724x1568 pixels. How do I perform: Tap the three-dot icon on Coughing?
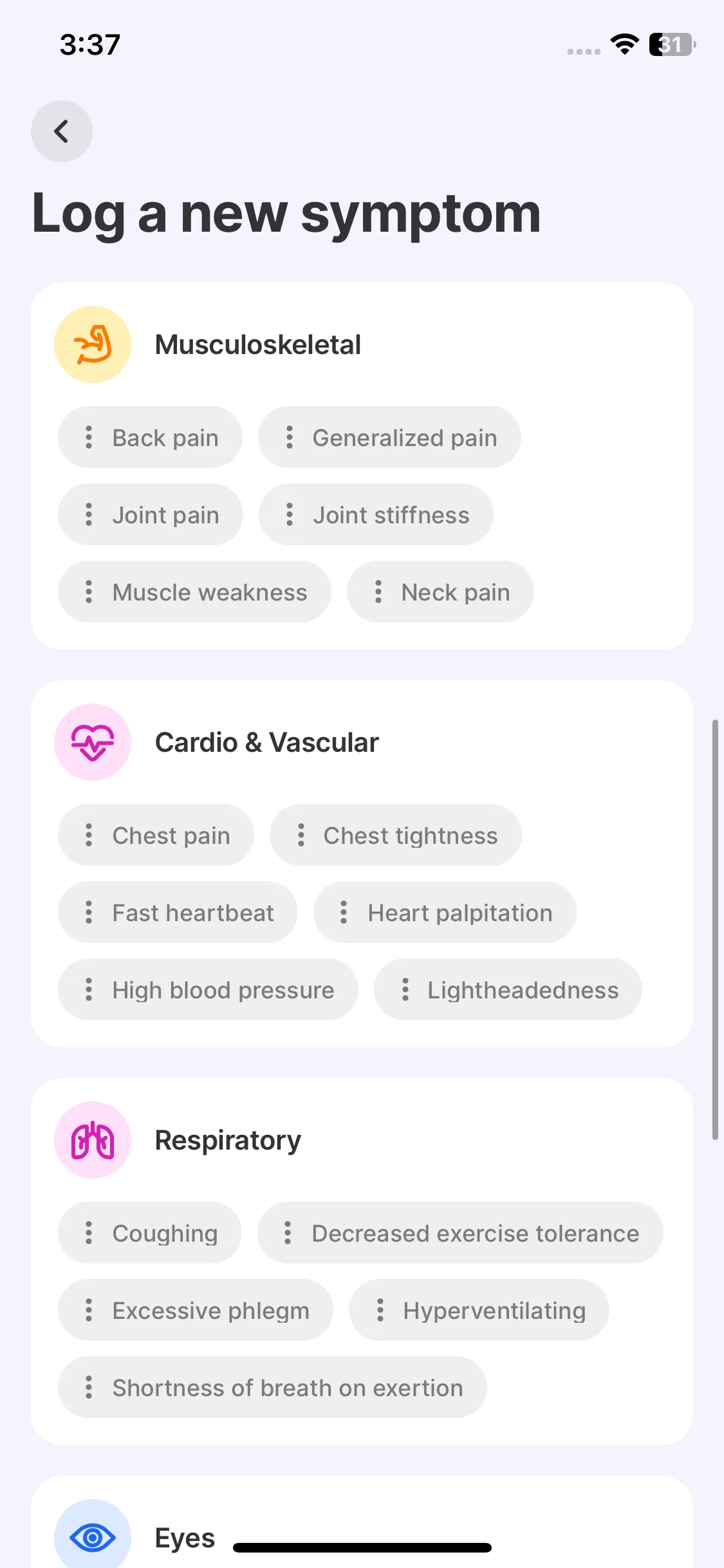(x=89, y=1233)
